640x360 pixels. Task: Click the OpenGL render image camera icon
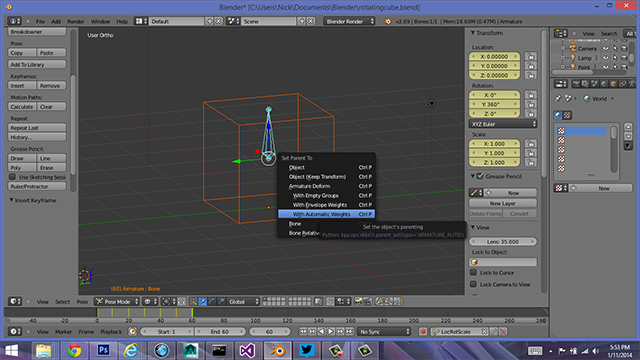[x=358, y=302]
